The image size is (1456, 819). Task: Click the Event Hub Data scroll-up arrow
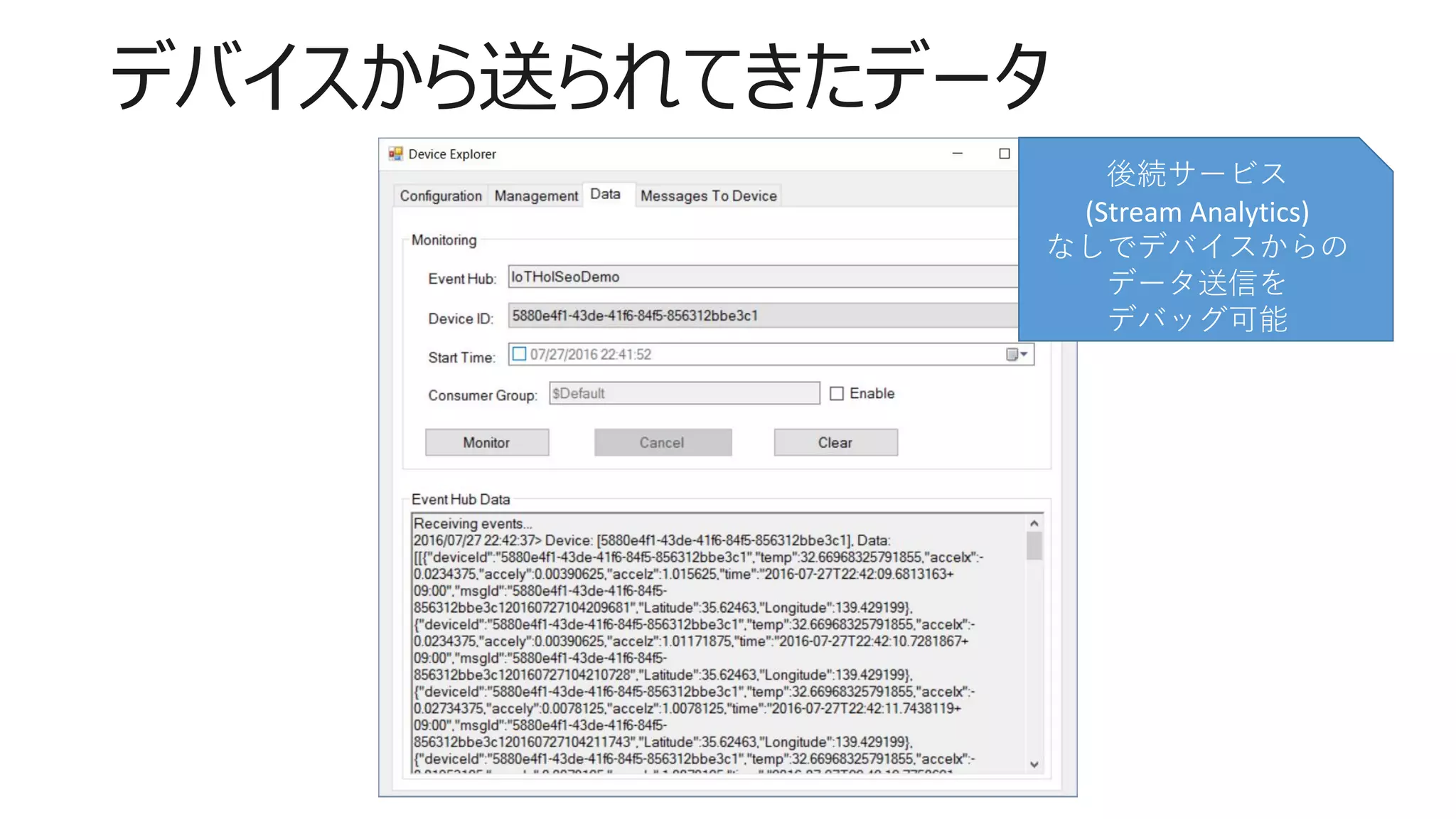1034,523
